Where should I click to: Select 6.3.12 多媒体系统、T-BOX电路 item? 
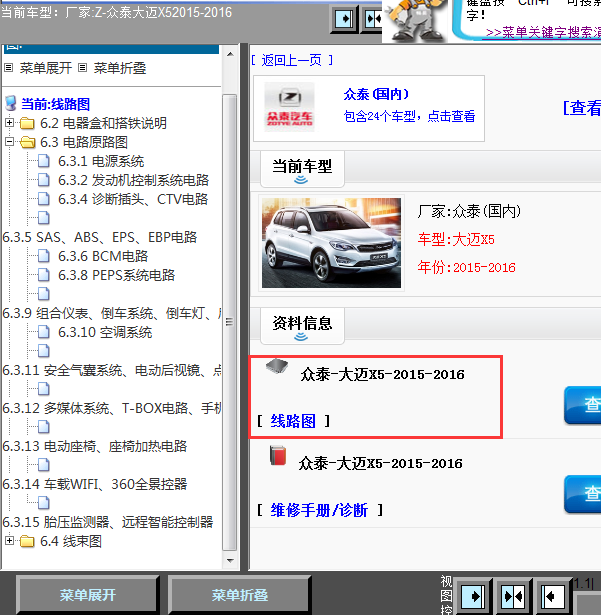(x=112, y=408)
